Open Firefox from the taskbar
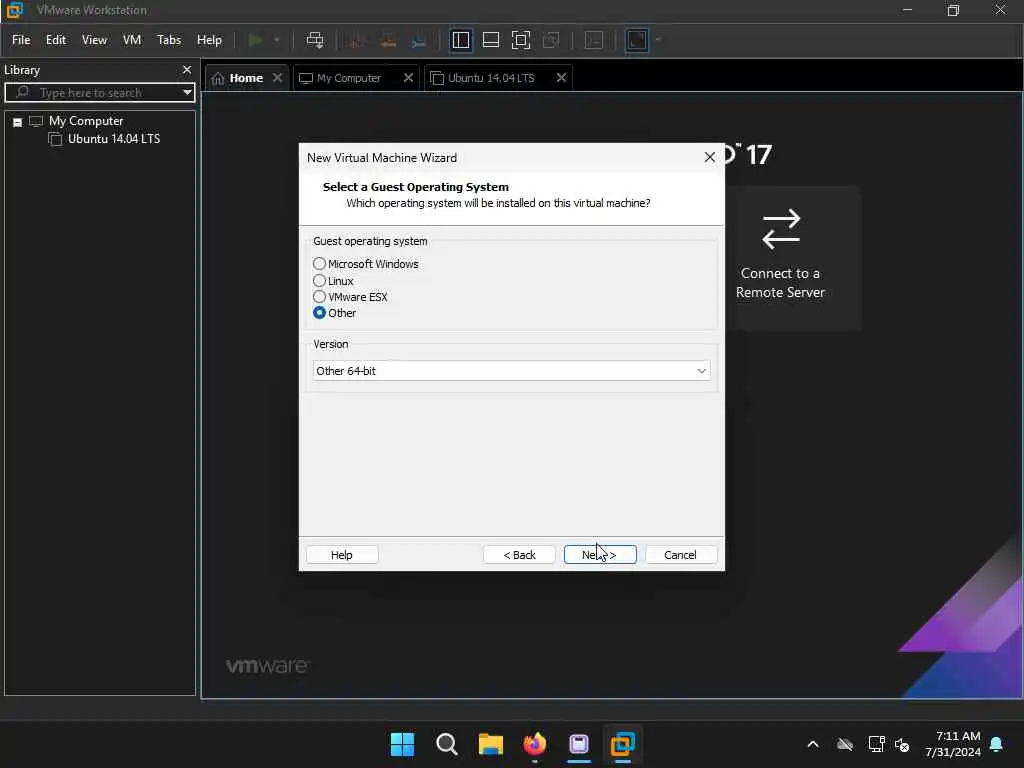 point(535,744)
